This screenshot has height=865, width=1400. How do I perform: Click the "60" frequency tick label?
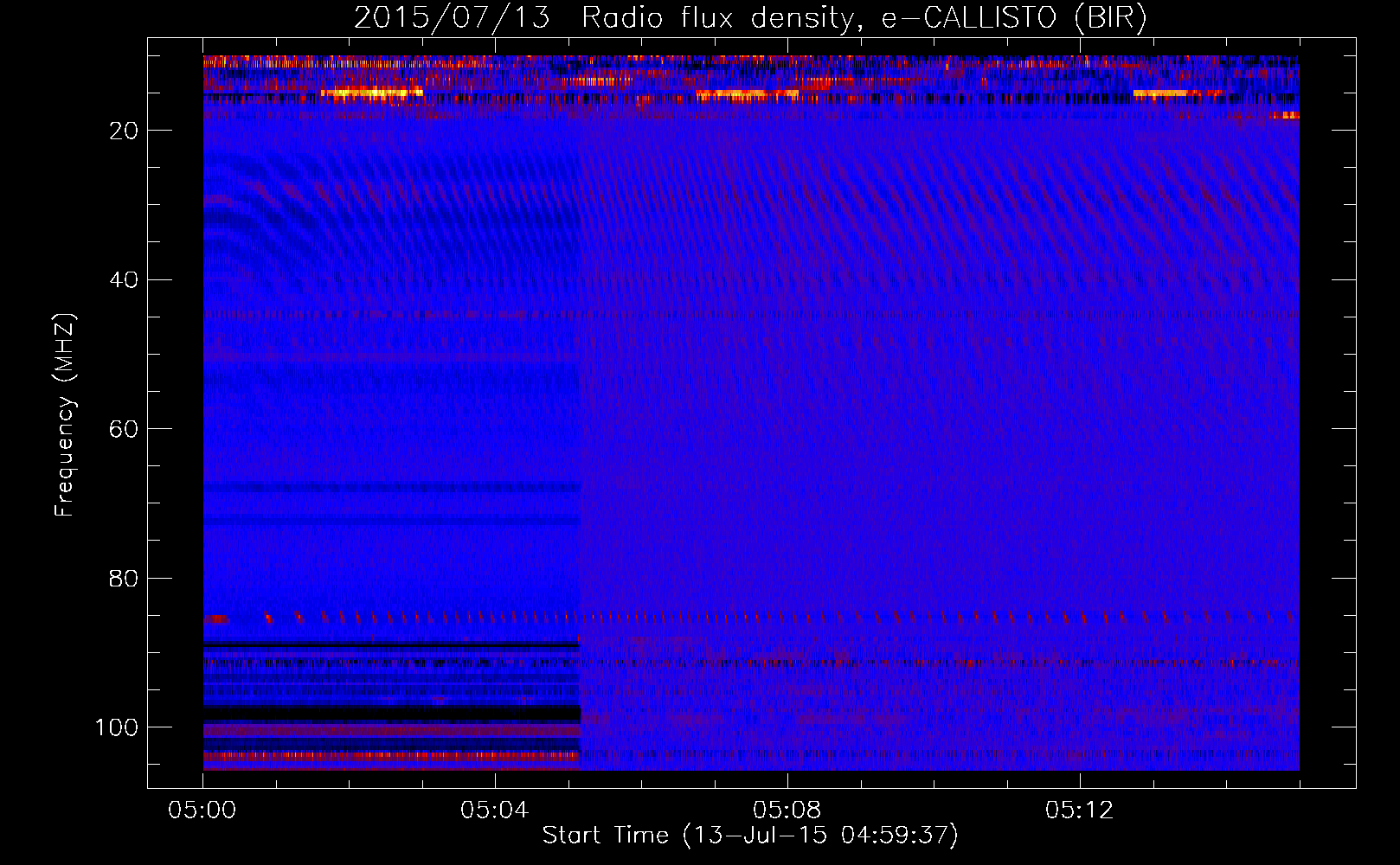point(125,429)
